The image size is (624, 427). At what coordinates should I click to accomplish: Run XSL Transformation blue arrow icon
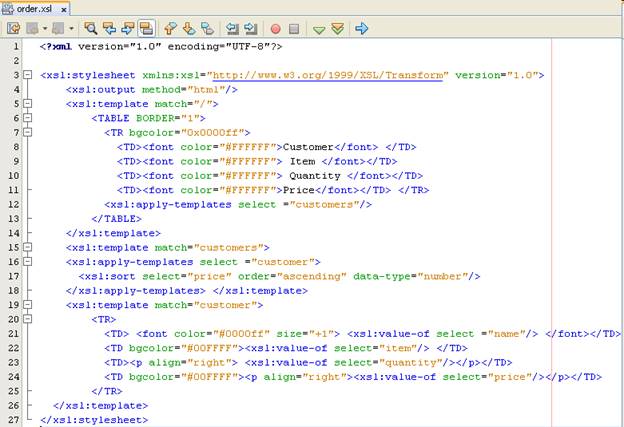coord(361,28)
